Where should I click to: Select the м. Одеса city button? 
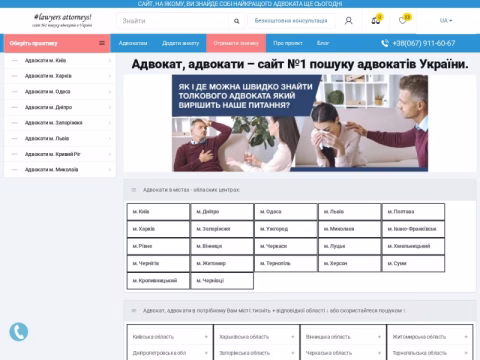pos(286,212)
